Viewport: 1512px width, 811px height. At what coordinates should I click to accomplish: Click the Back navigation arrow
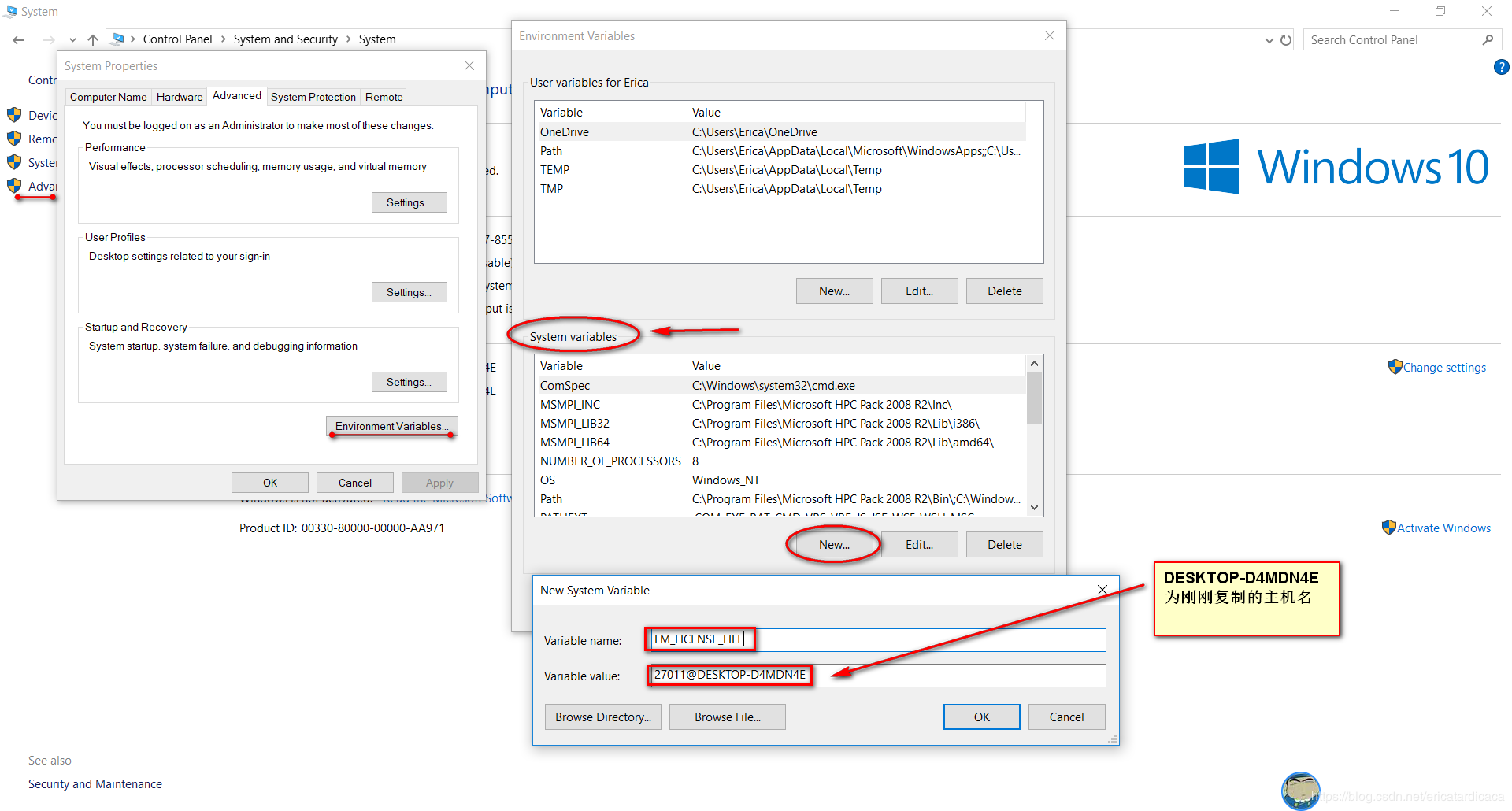[19, 39]
